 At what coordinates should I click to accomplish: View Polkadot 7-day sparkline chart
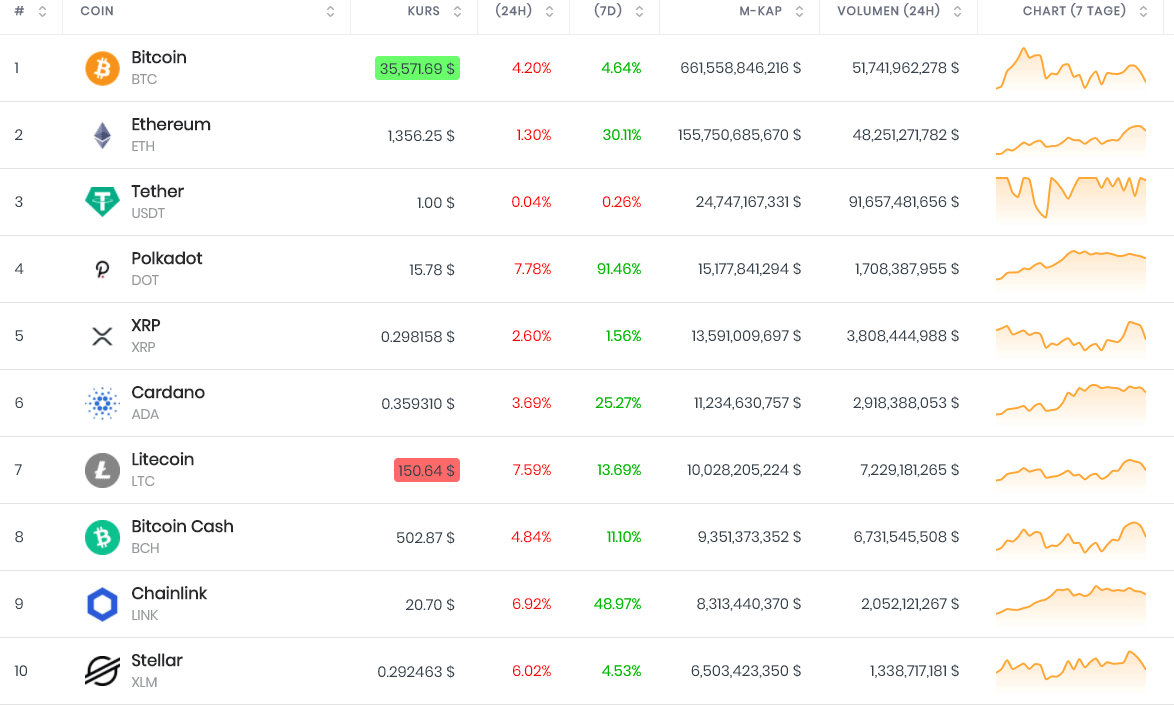pyautogui.click(x=1071, y=267)
